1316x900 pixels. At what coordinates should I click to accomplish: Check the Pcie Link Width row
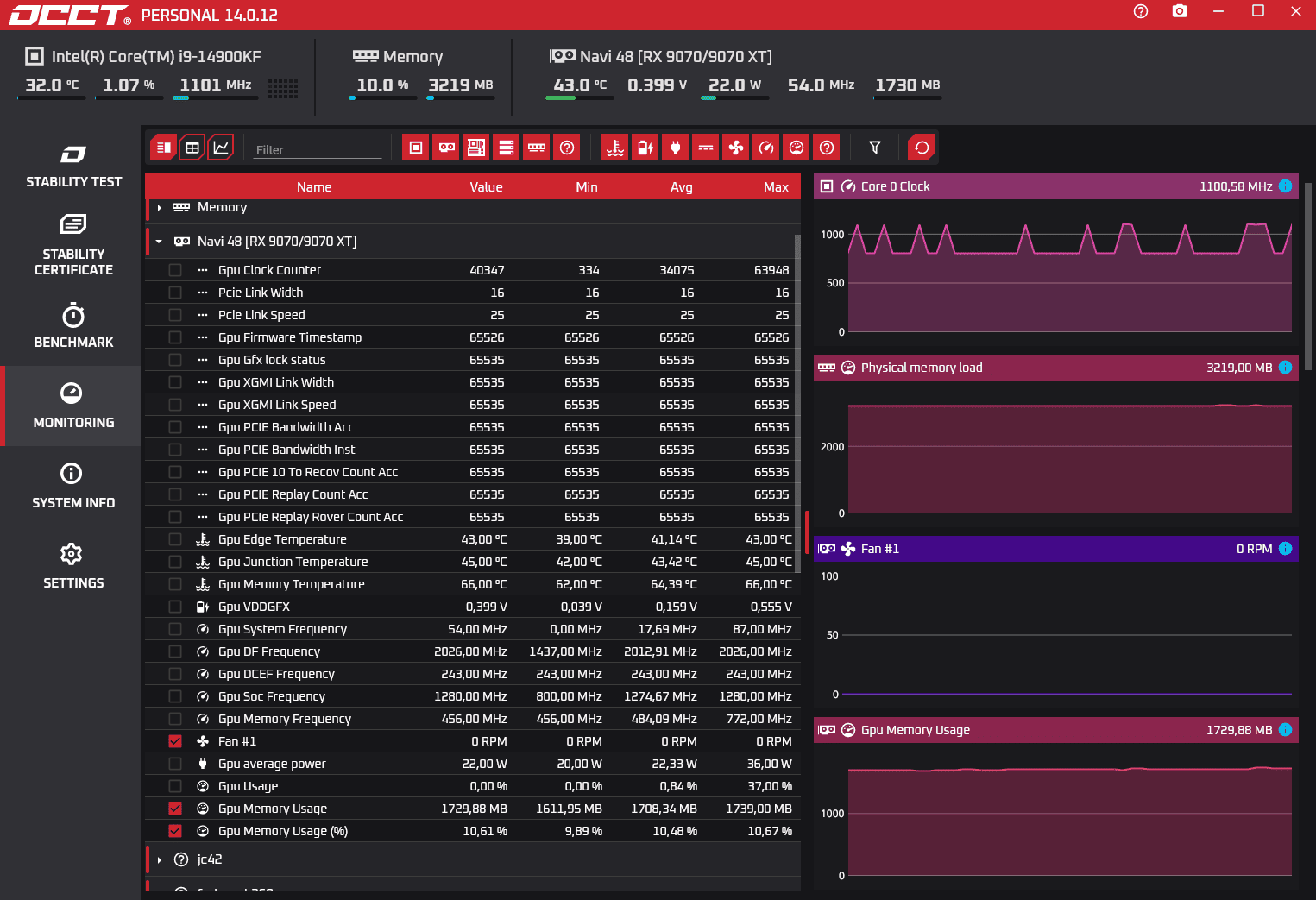pyautogui.click(x=175, y=293)
